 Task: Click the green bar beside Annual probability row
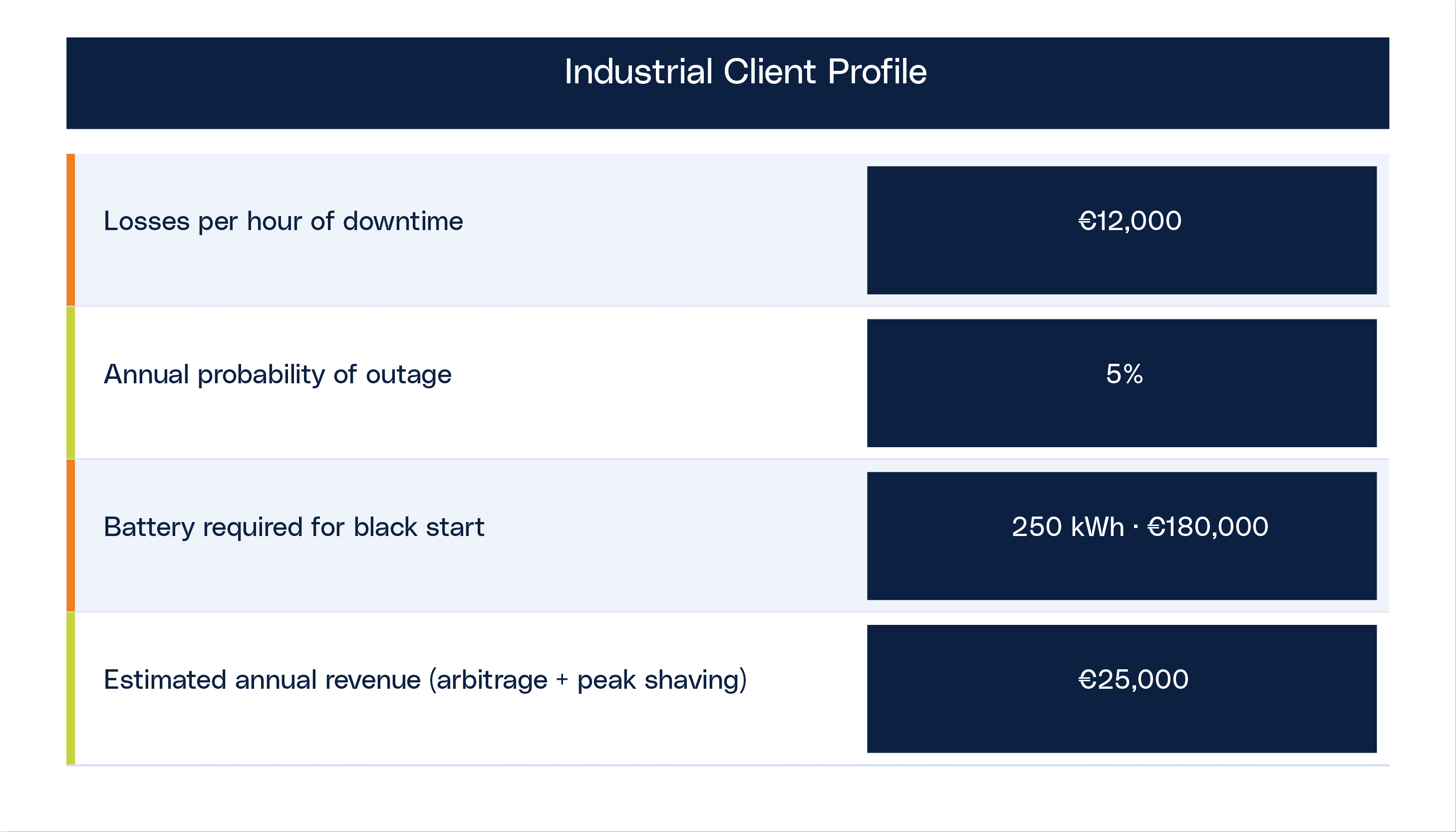71,383
